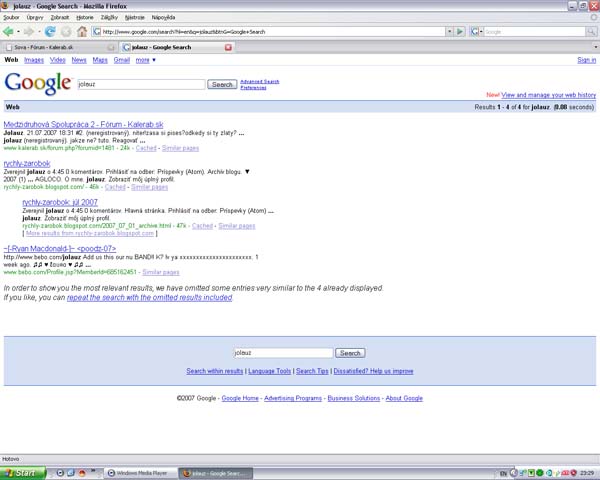Open the Images link
Screen dimensions: 600x480
pyautogui.click(x=34, y=60)
